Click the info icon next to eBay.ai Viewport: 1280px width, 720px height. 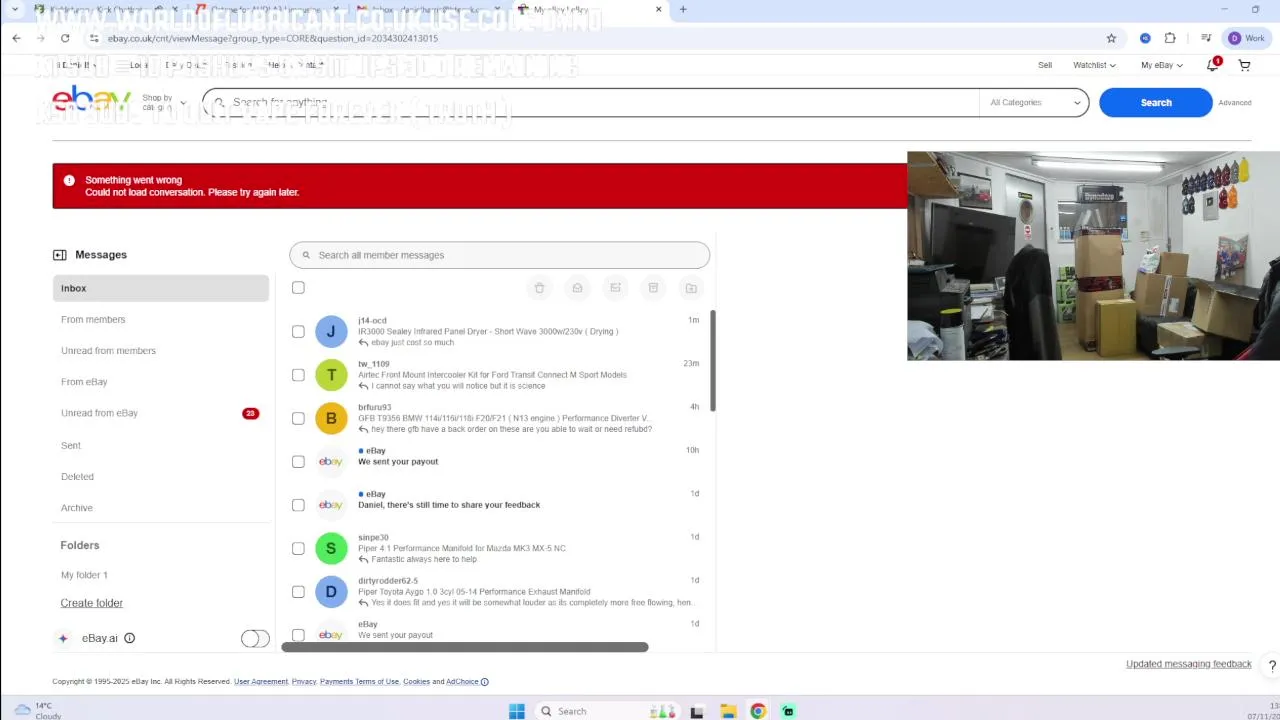click(x=129, y=638)
